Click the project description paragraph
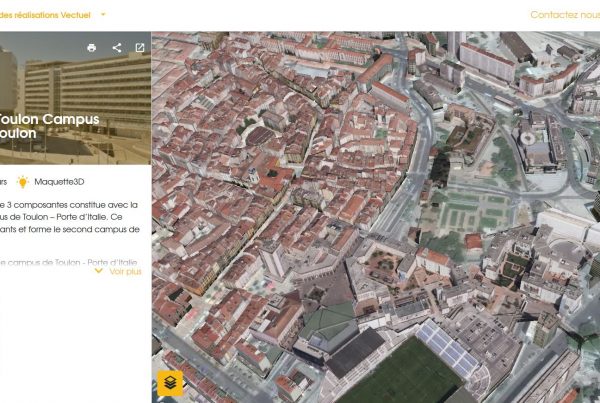This screenshot has width=600, height=403. (70, 217)
